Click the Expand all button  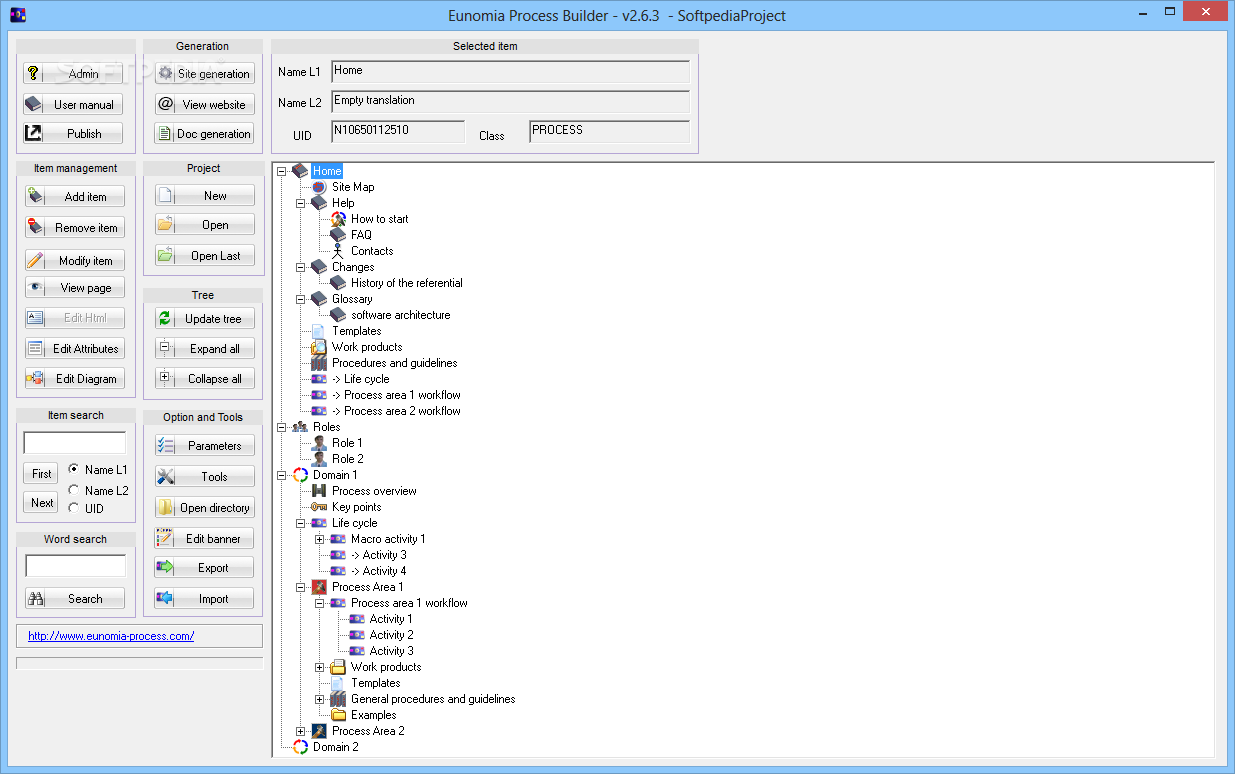pos(204,348)
